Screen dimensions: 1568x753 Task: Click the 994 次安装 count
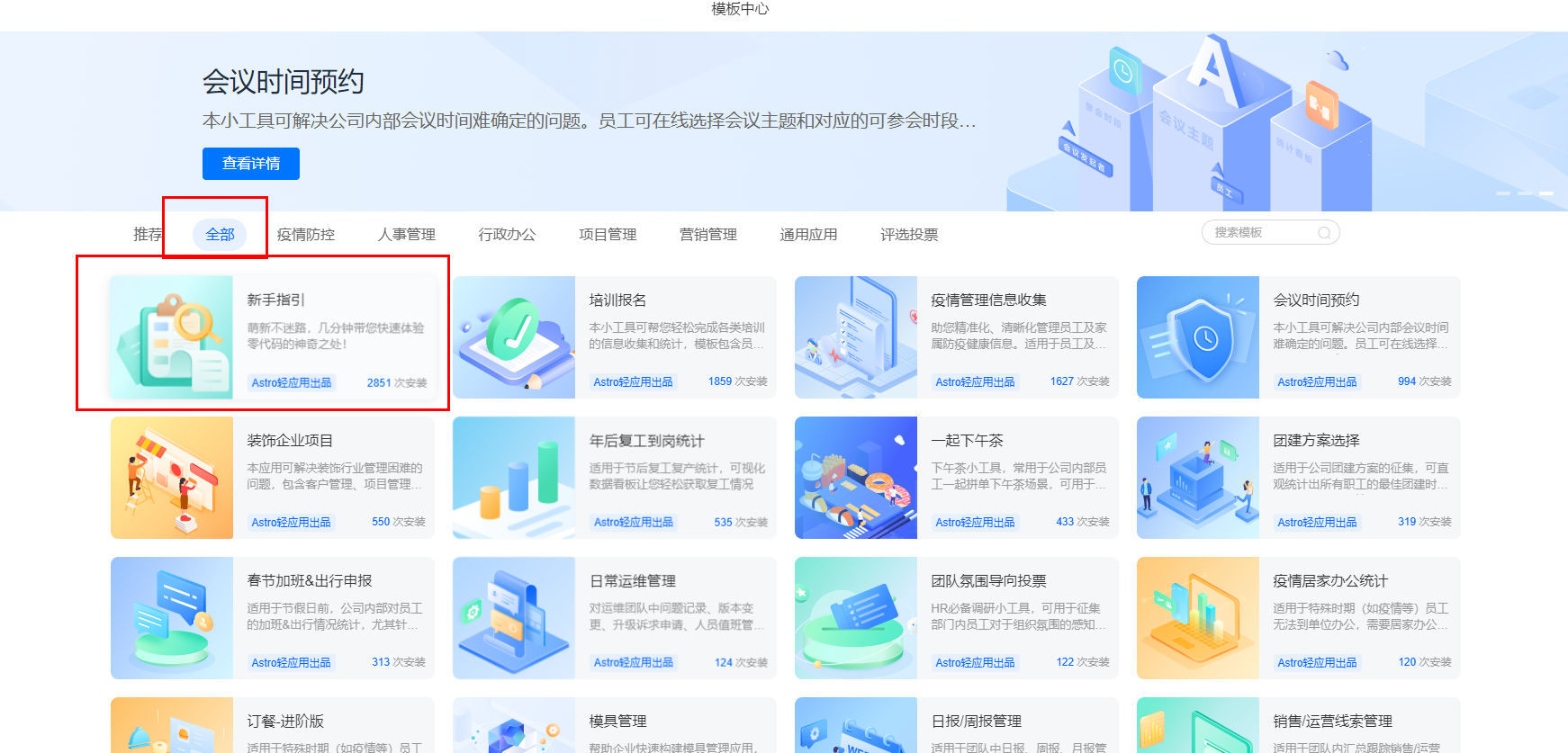(x=1425, y=381)
